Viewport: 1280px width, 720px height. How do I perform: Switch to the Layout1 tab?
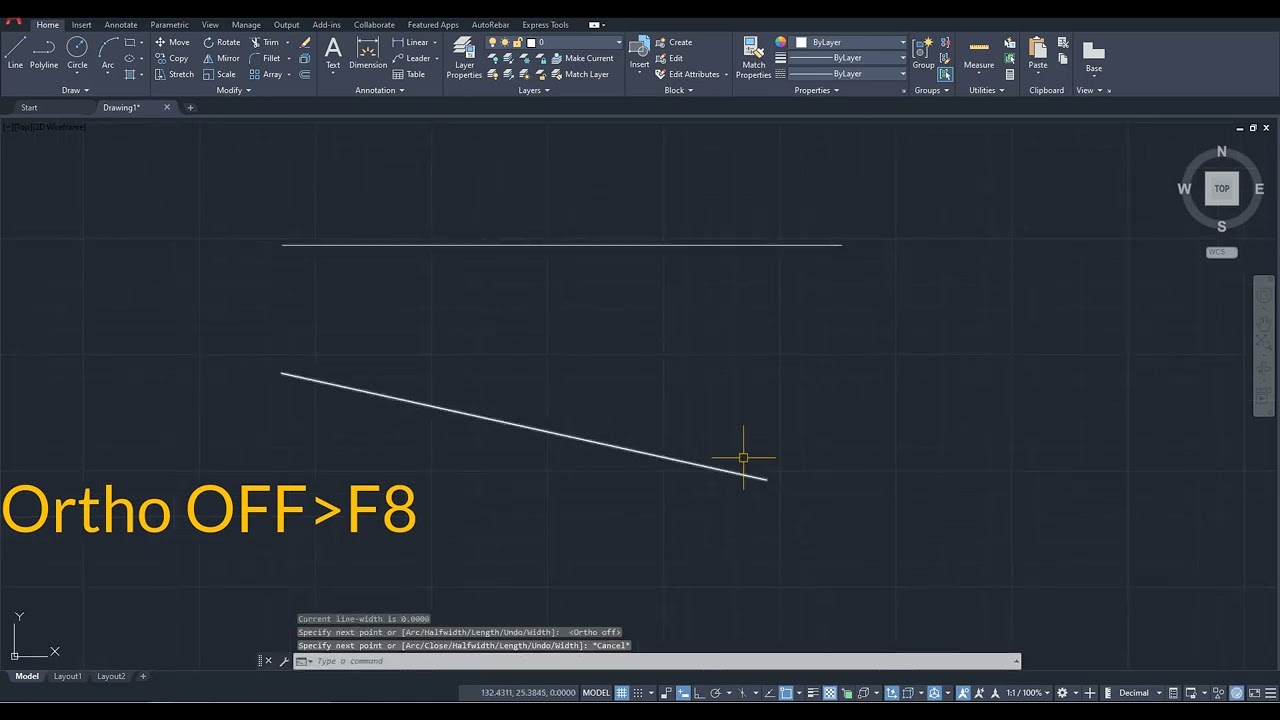pos(67,676)
